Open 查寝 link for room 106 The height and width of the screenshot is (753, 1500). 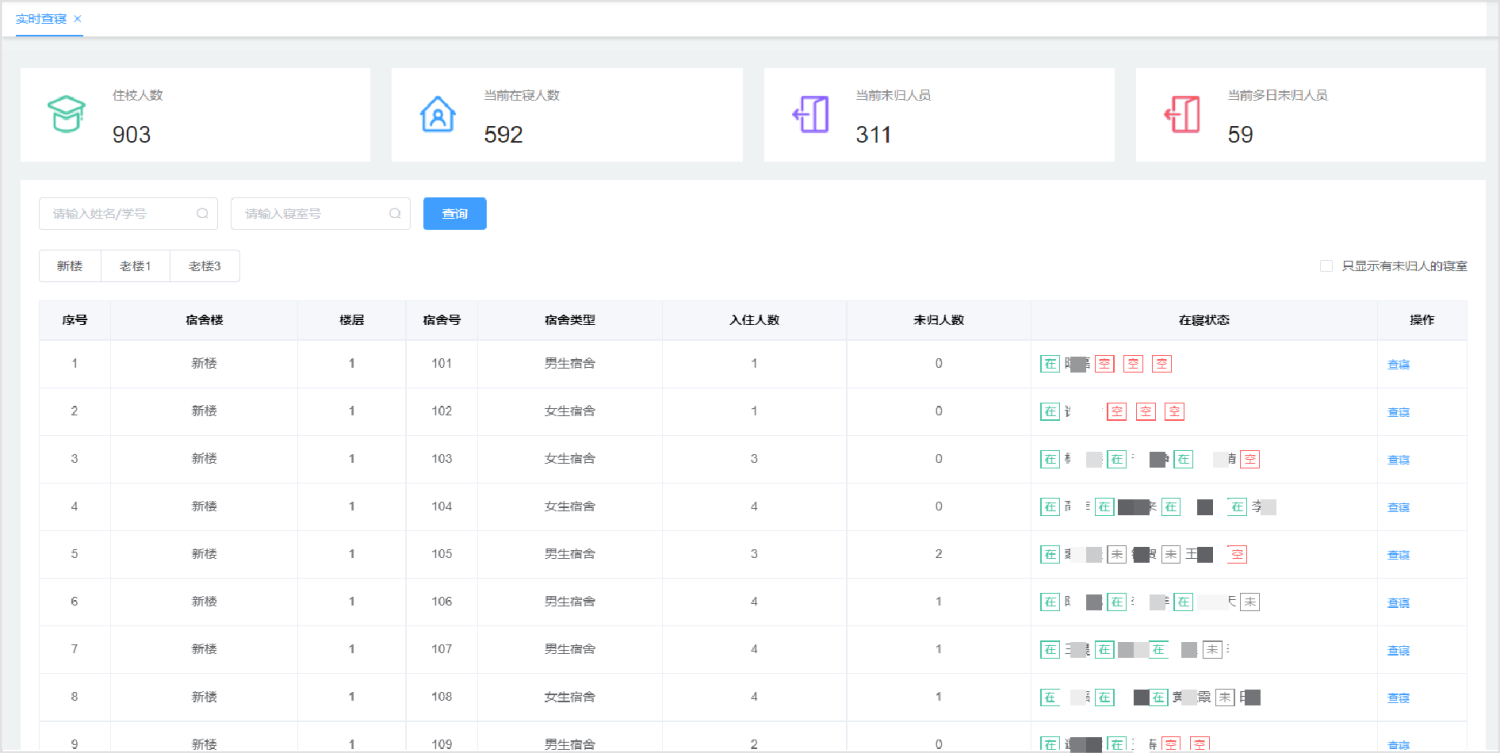point(1398,603)
